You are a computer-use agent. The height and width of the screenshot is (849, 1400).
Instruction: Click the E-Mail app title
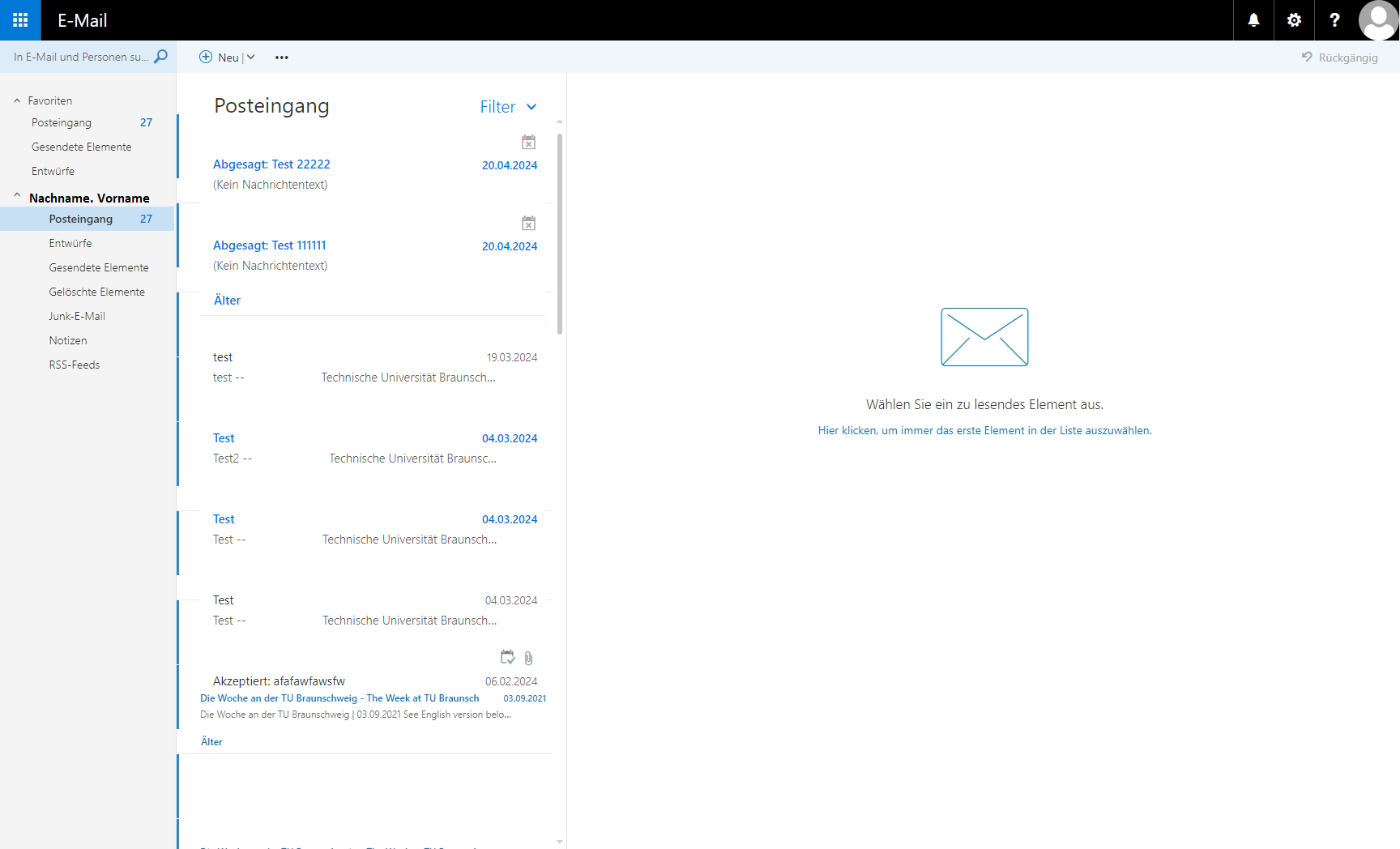(83, 20)
